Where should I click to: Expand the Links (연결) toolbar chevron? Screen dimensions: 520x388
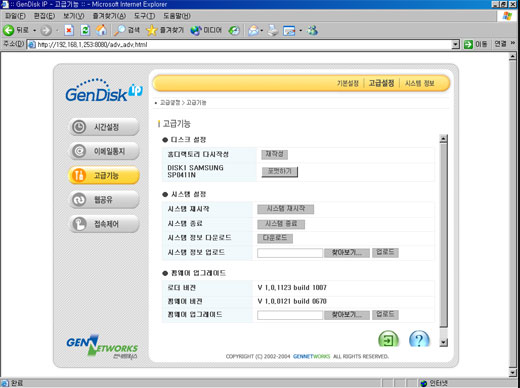click(x=513, y=43)
